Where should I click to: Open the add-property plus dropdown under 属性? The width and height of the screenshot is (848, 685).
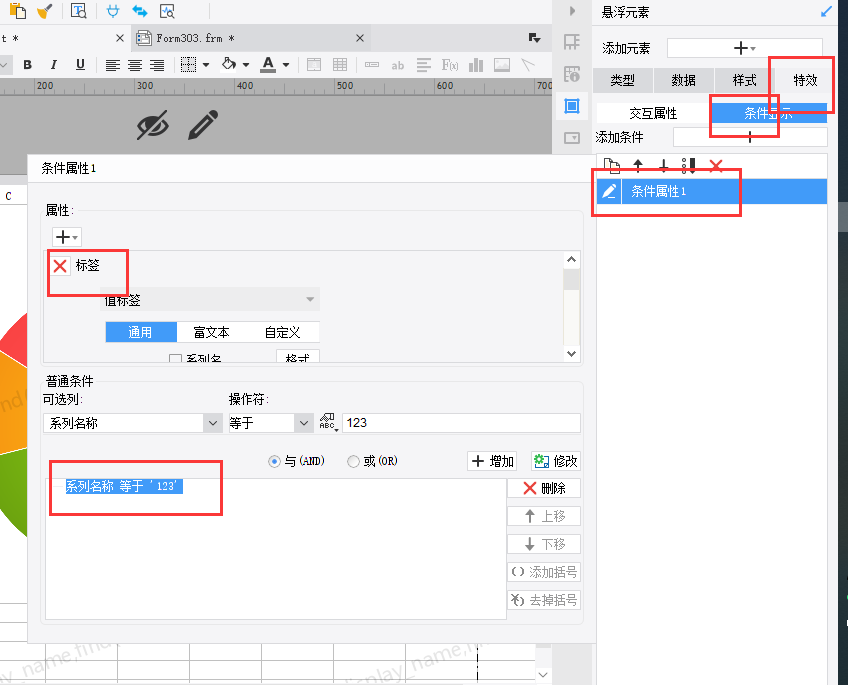coord(67,237)
